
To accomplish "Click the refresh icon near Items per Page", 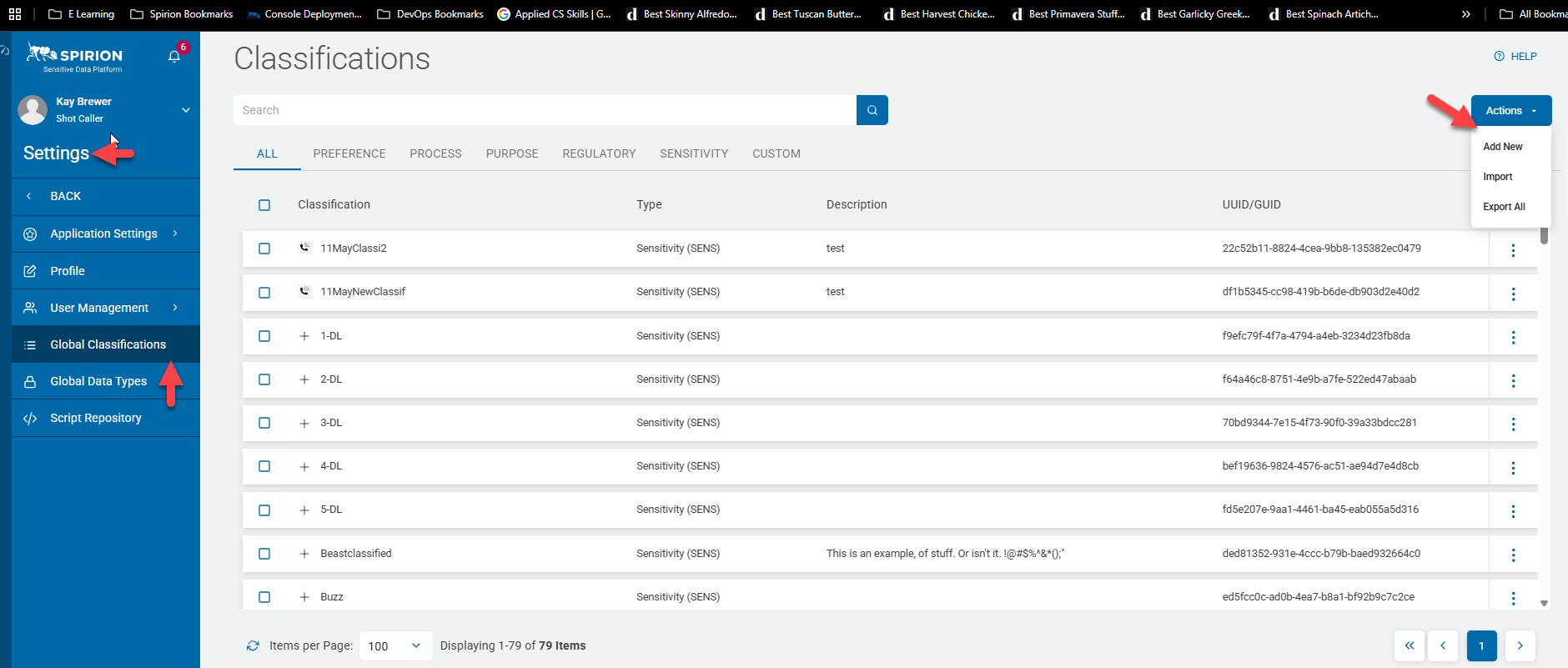I will (253, 645).
